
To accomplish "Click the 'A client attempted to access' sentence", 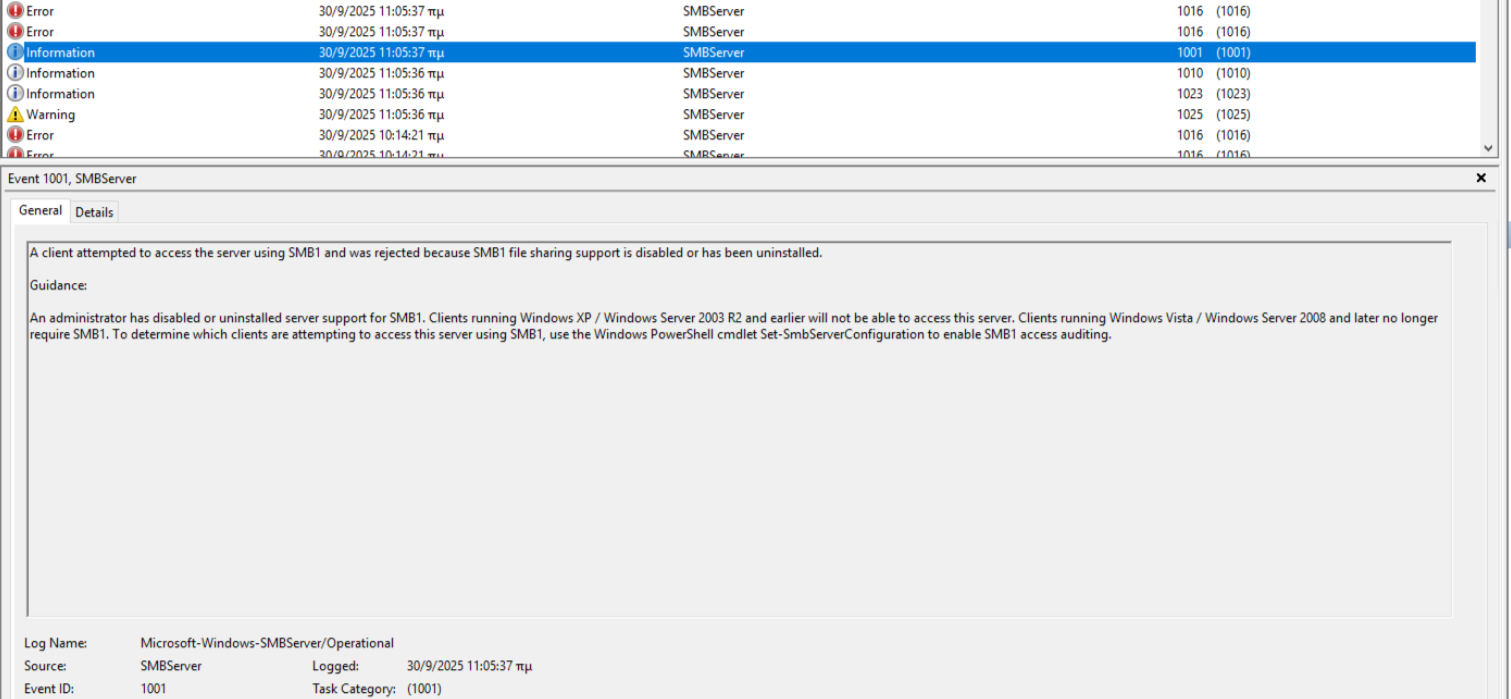I will pos(426,253).
